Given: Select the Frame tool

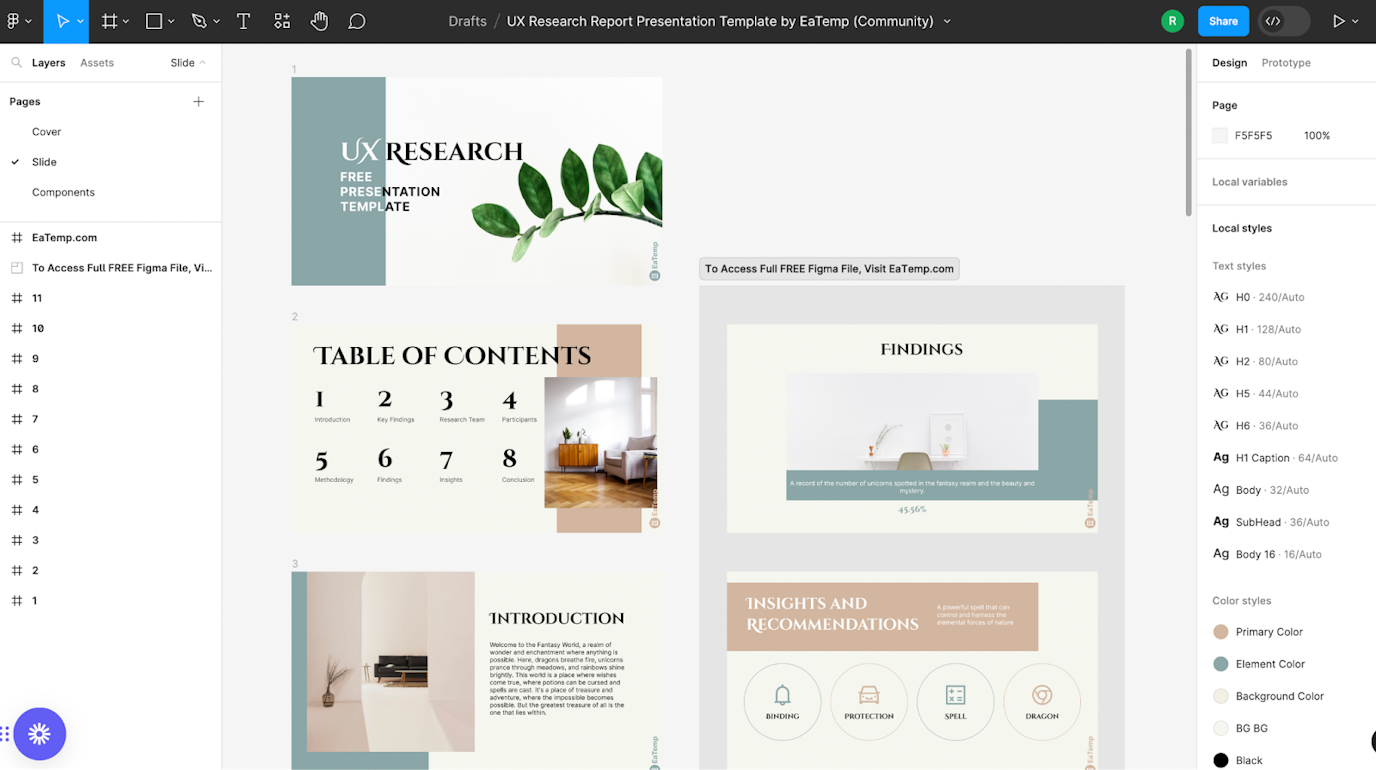Looking at the screenshot, I should tap(108, 20).
